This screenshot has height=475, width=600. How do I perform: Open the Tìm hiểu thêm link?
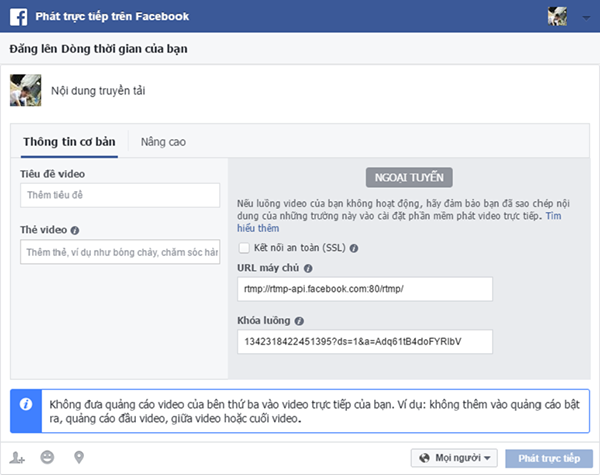coord(258,229)
